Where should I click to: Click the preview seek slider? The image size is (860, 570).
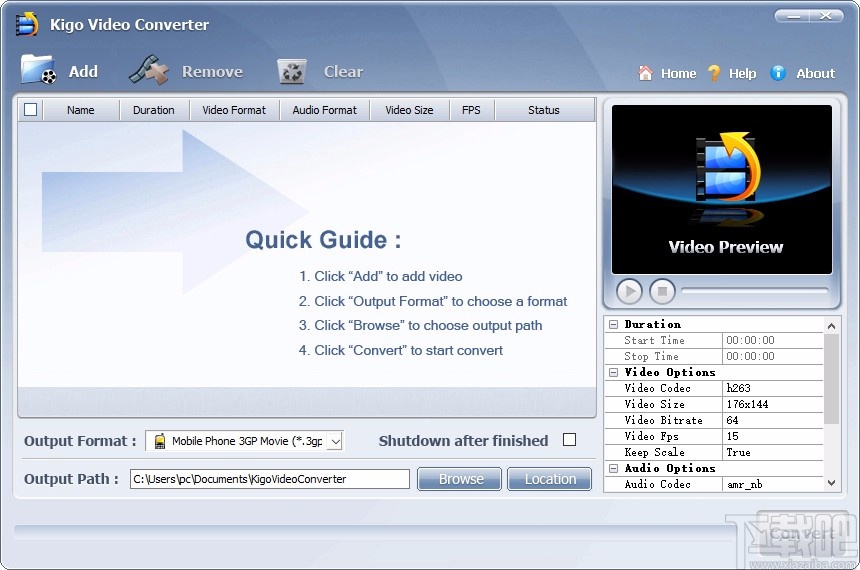(x=755, y=291)
